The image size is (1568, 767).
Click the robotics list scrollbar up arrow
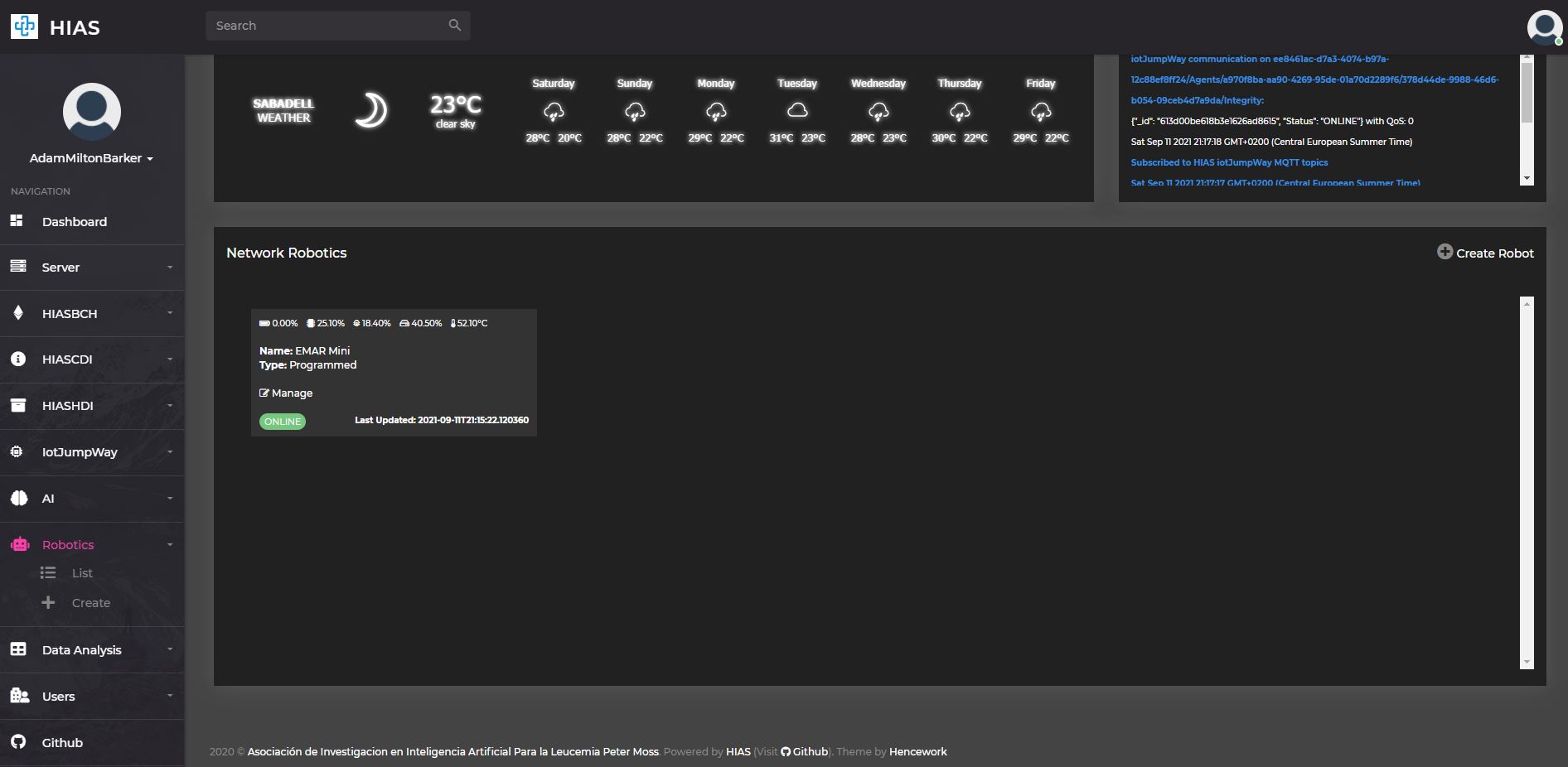click(1527, 303)
